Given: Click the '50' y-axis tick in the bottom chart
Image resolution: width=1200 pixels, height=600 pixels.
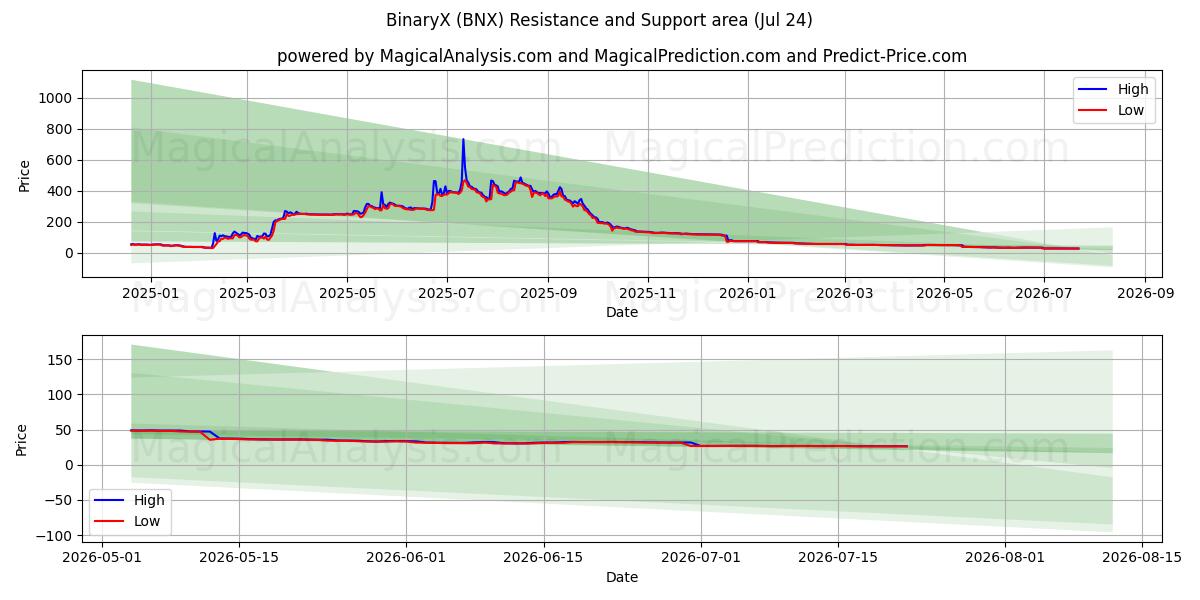Looking at the screenshot, I should (x=66, y=430).
